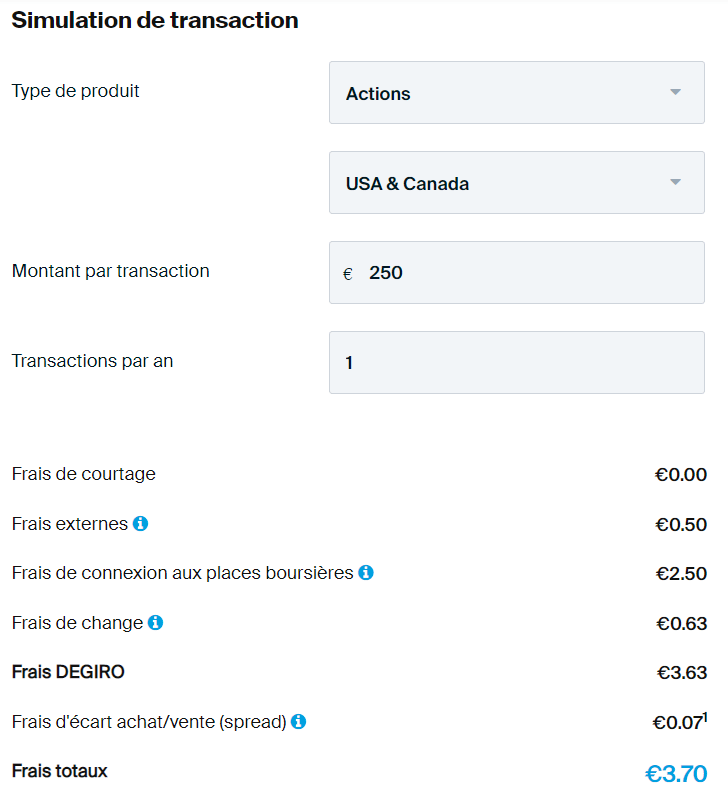Click the bold Frais DEGIRO label
This screenshot has height=801, width=728.
(68, 672)
